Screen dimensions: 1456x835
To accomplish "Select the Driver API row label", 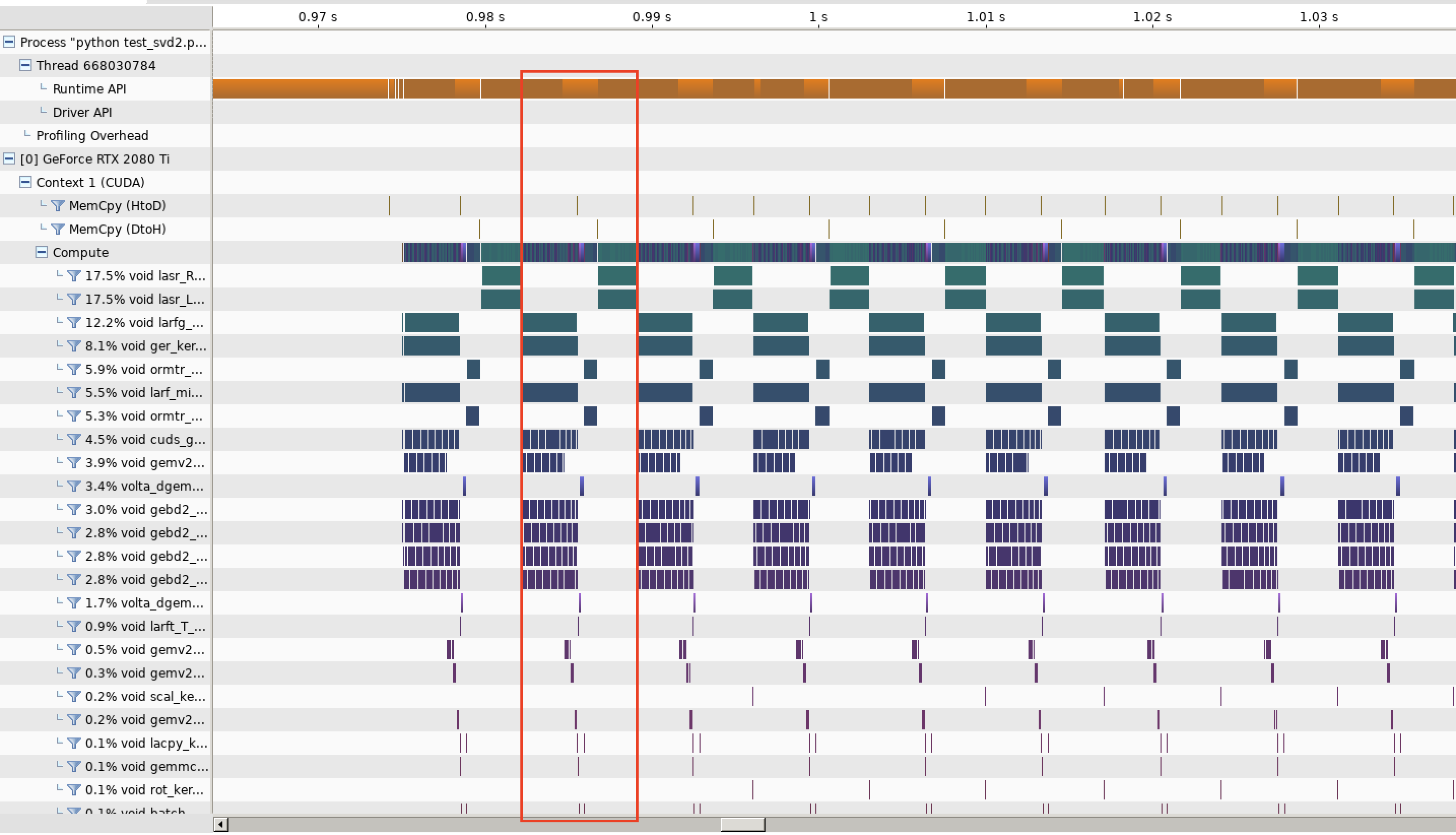I will tap(82, 112).
